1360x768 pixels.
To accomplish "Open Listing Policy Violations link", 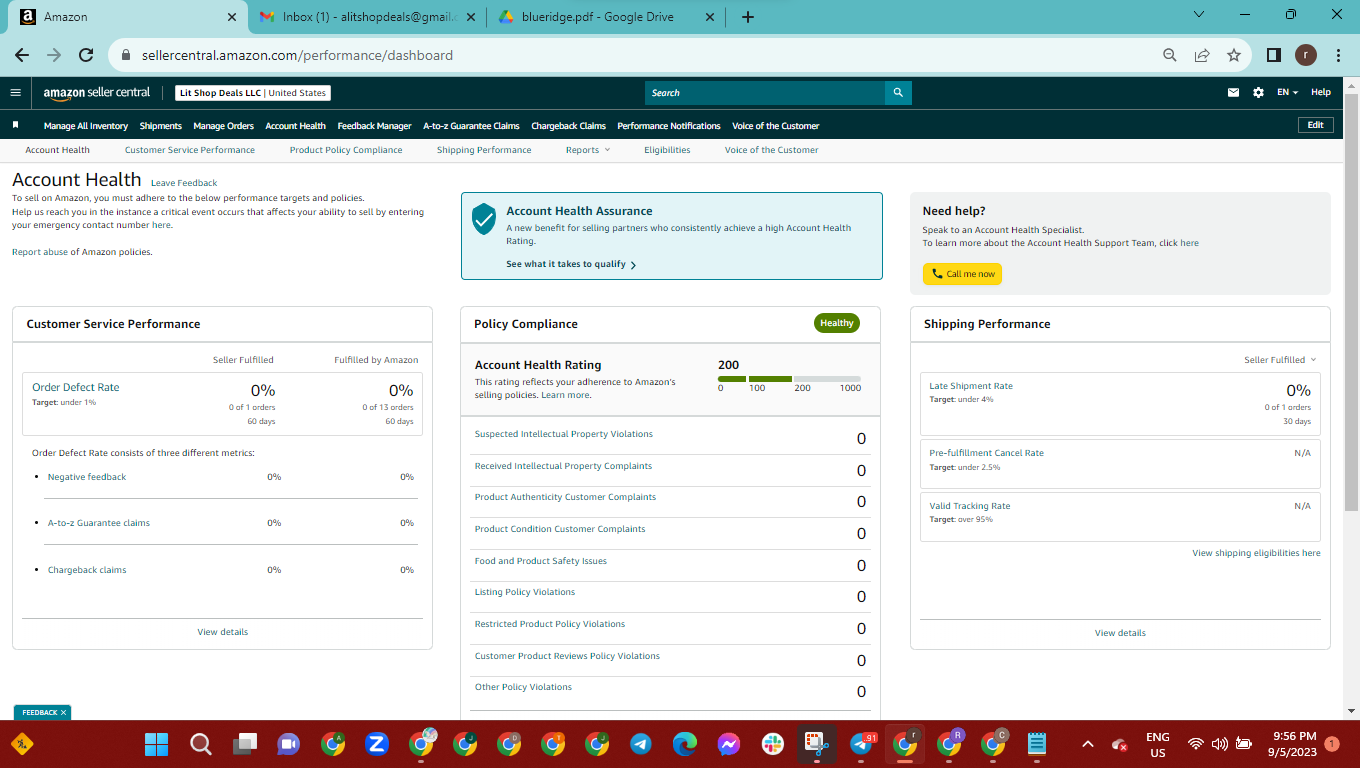I will 525,592.
